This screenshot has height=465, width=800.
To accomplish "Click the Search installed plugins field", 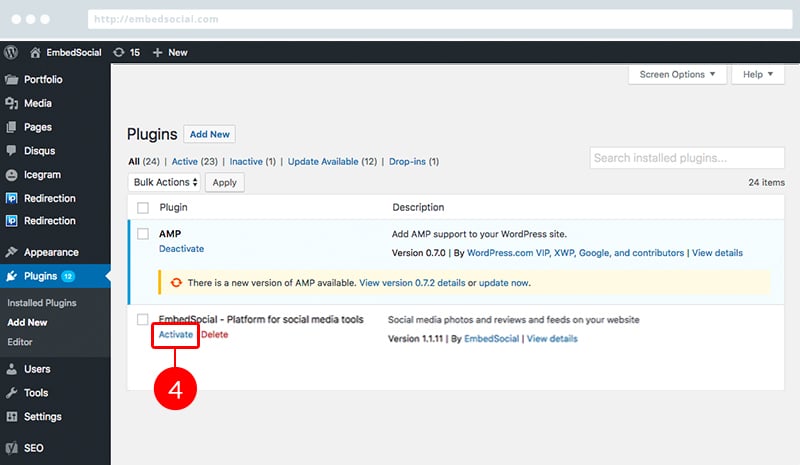I will coord(687,158).
